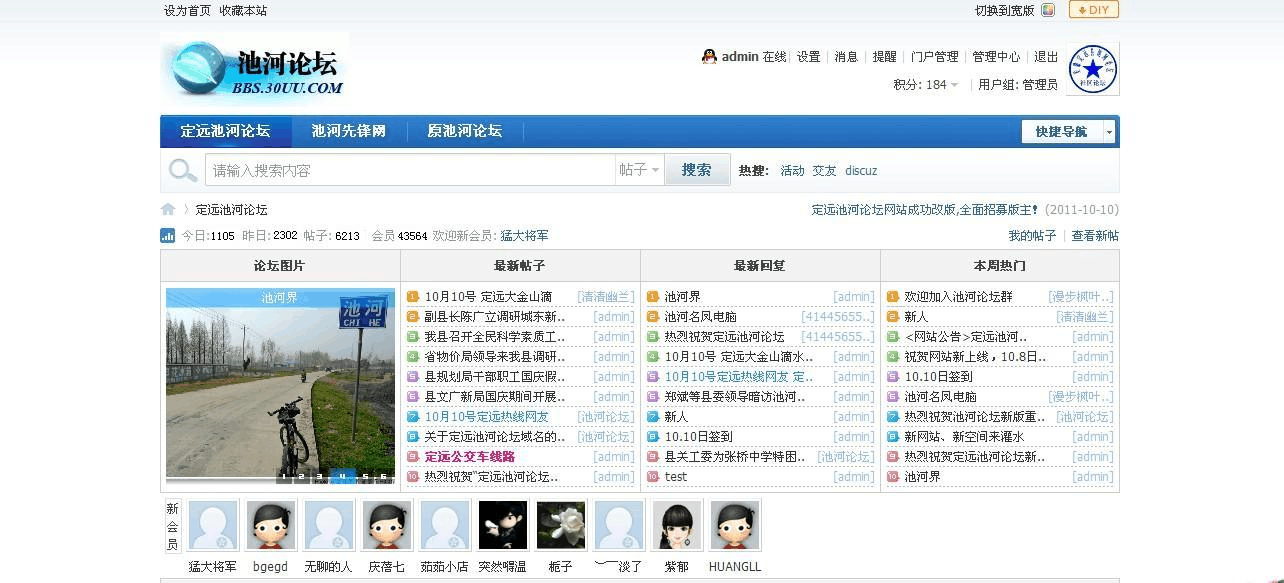Click the QQ penguin icon beside admin
The image size is (1284, 583).
[x=709, y=57]
